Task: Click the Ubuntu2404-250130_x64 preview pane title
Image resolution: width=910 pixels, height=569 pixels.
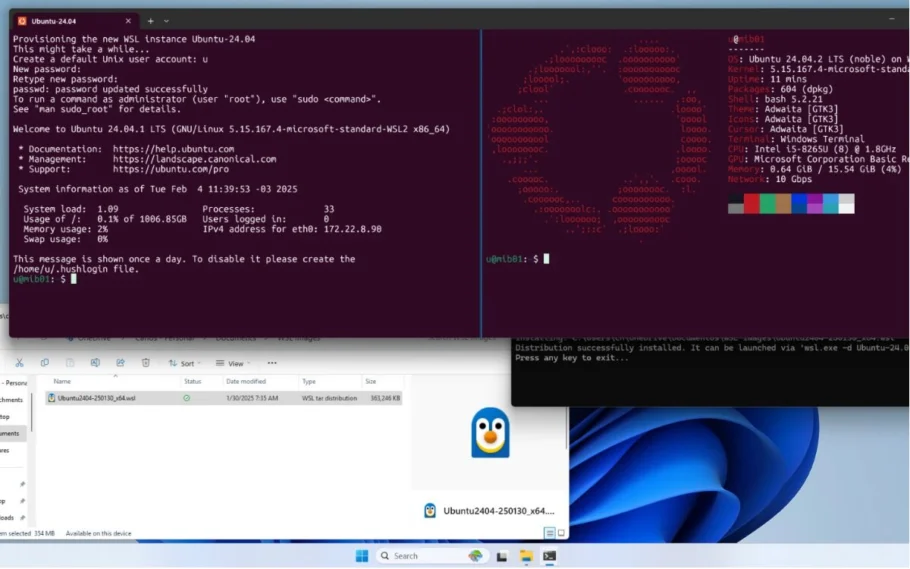Action: coord(499,511)
